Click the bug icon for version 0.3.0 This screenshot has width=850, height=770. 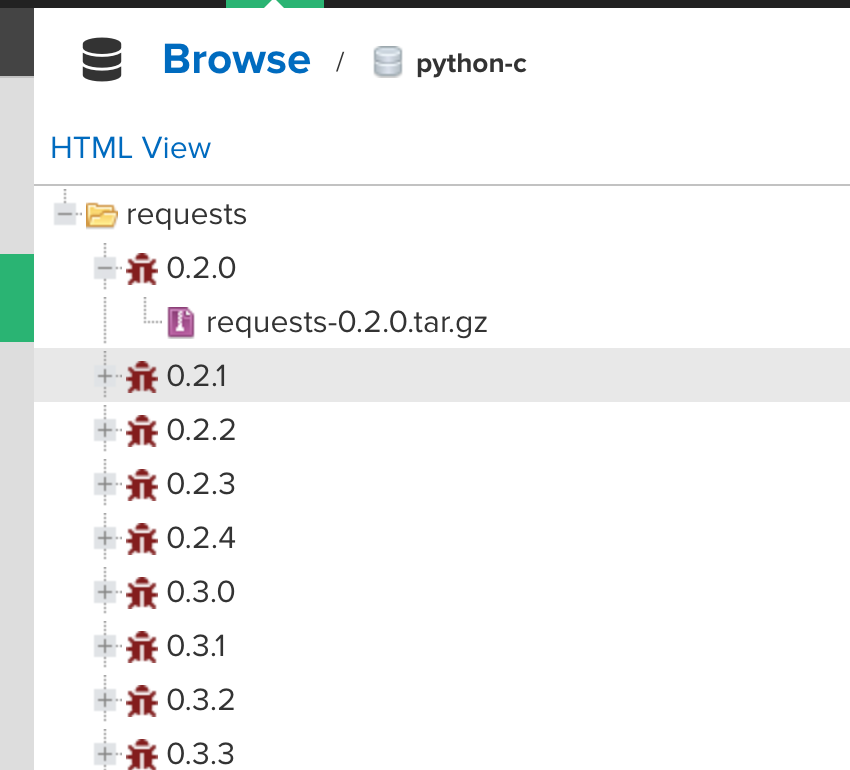click(x=142, y=592)
